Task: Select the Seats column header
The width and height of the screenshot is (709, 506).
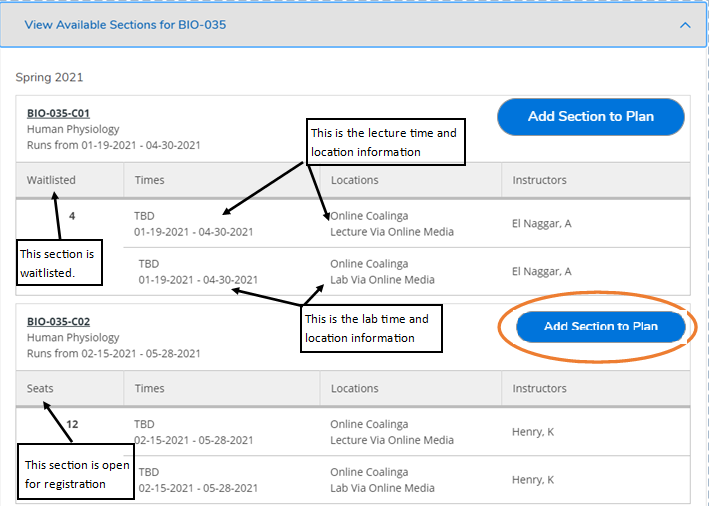Action: [40, 388]
